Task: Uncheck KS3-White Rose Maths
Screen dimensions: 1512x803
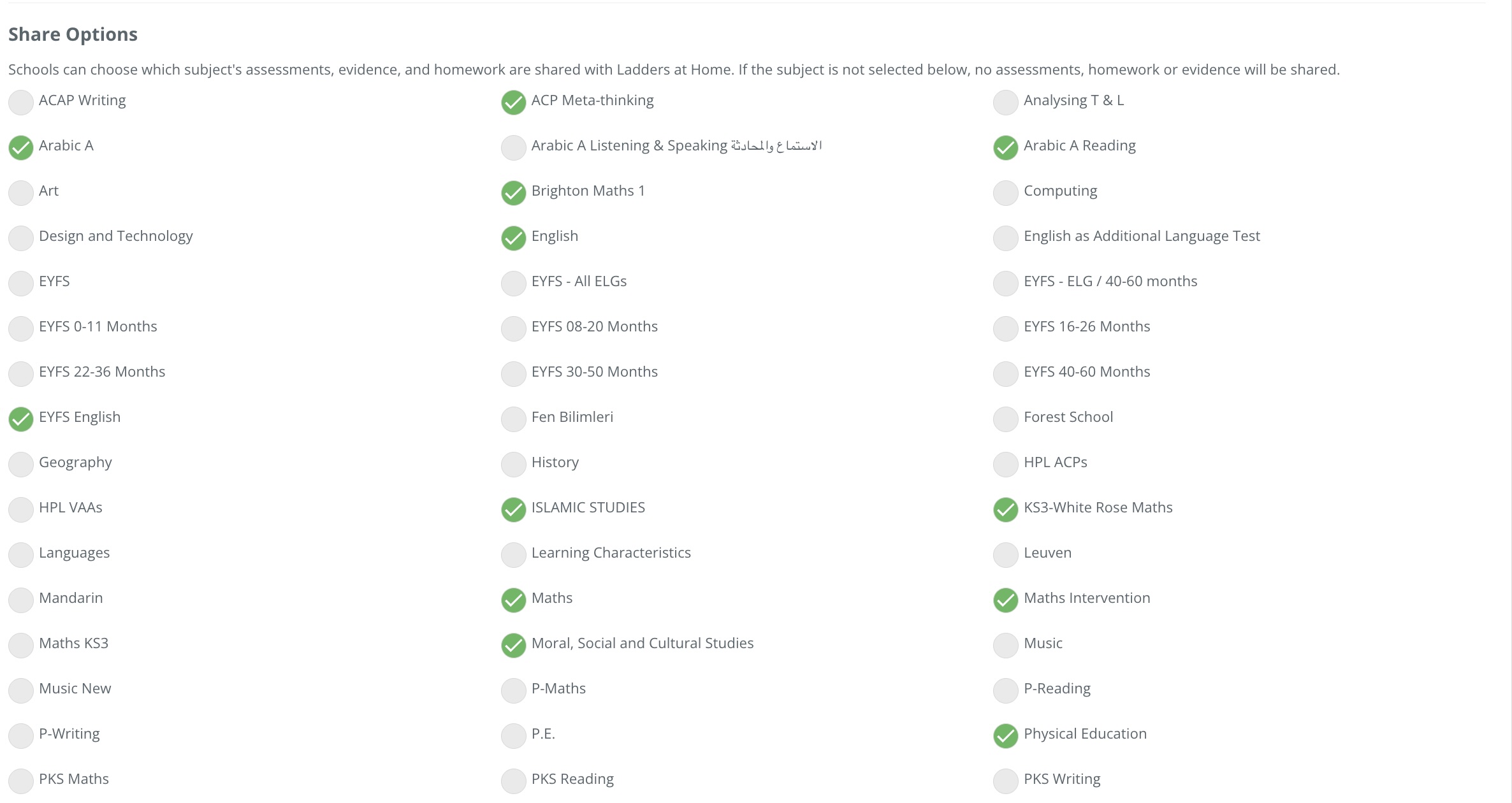Action: tap(1005, 510)
